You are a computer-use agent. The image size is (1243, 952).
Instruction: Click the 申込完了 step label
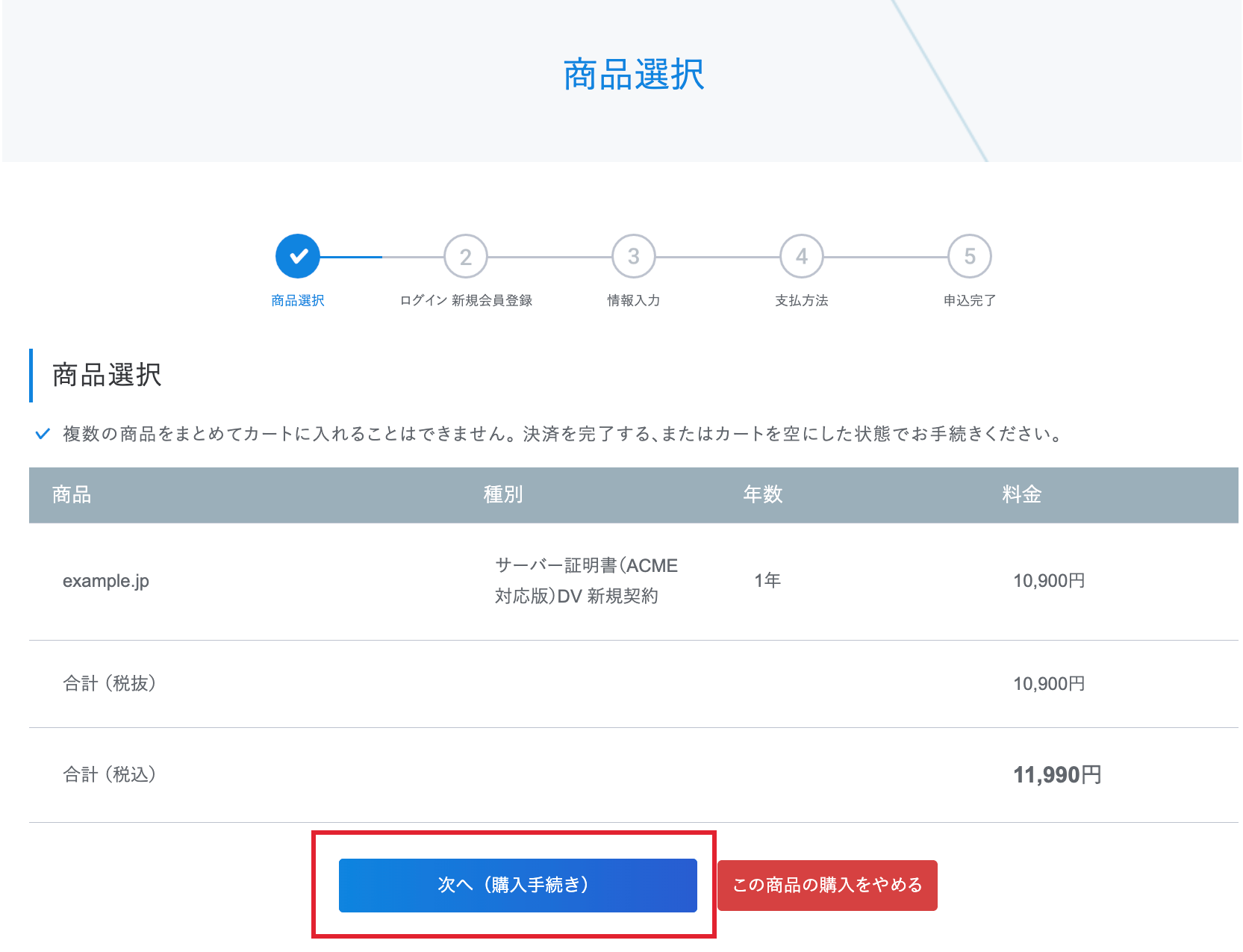click(970, 300)
